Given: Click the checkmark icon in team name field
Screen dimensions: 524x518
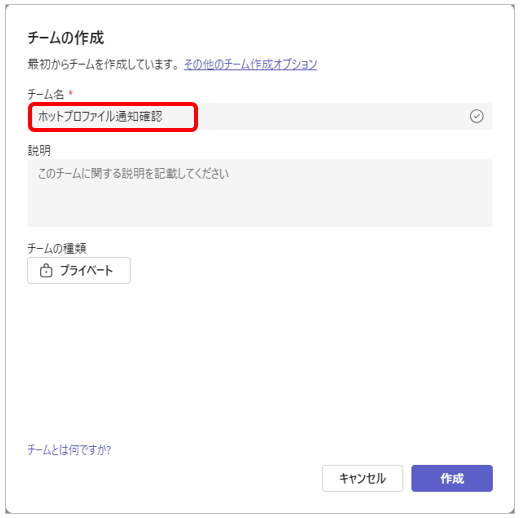Looking at the screenshot, I should [x=476, y=116].
